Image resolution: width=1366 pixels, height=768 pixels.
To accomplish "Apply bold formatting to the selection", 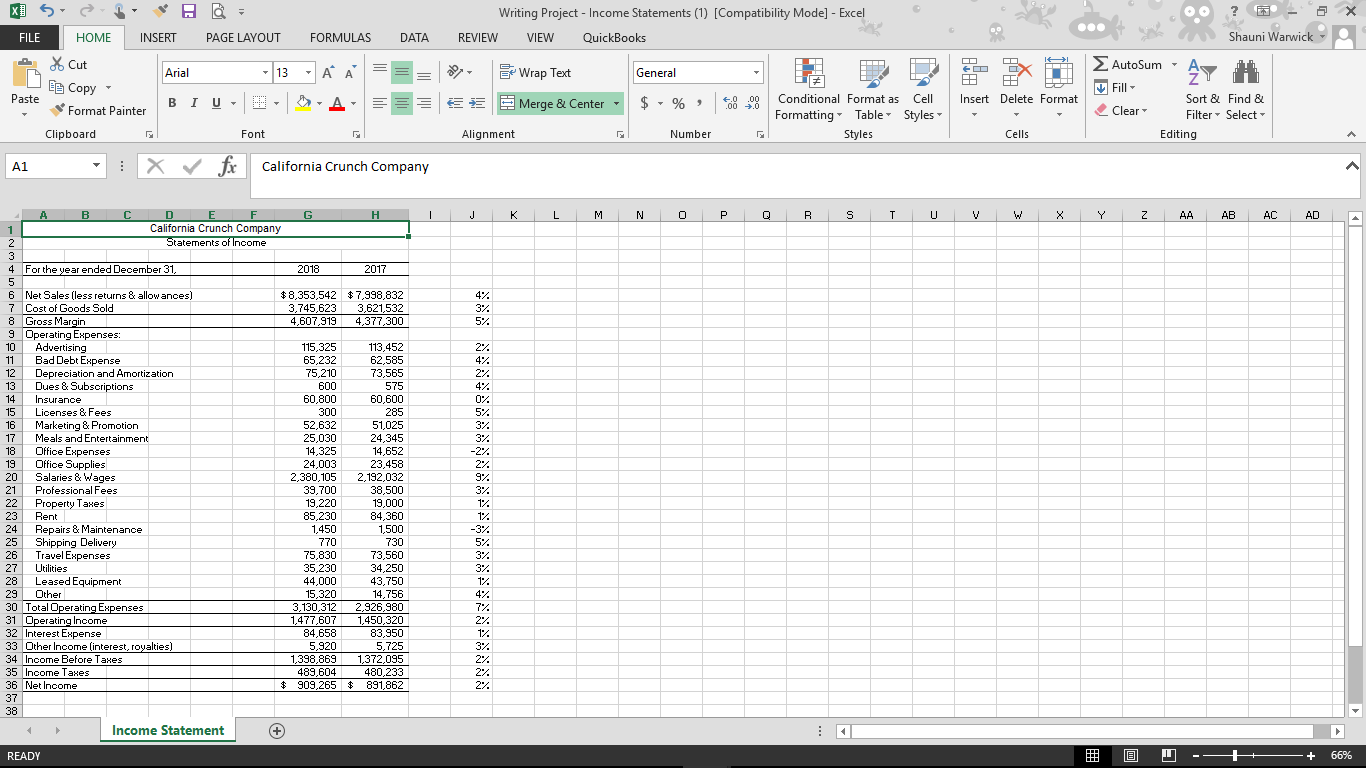I will [x=171, y=103].
